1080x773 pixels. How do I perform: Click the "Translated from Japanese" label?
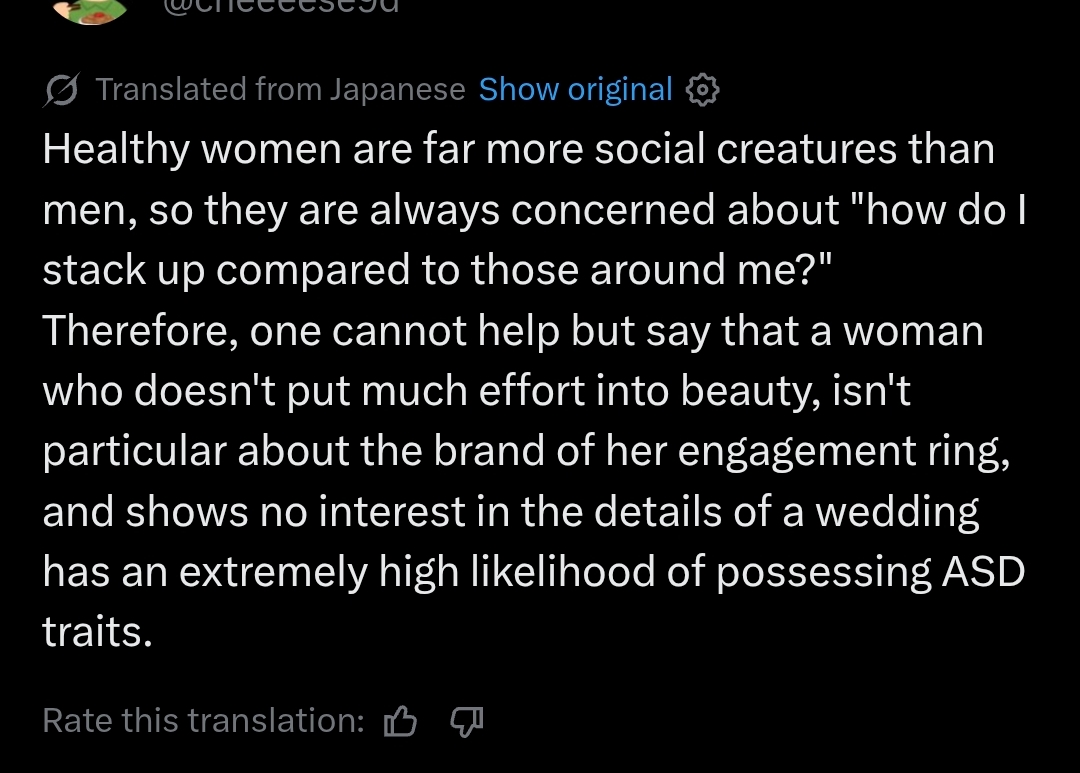pyautogui.click(x=280, y=90)
